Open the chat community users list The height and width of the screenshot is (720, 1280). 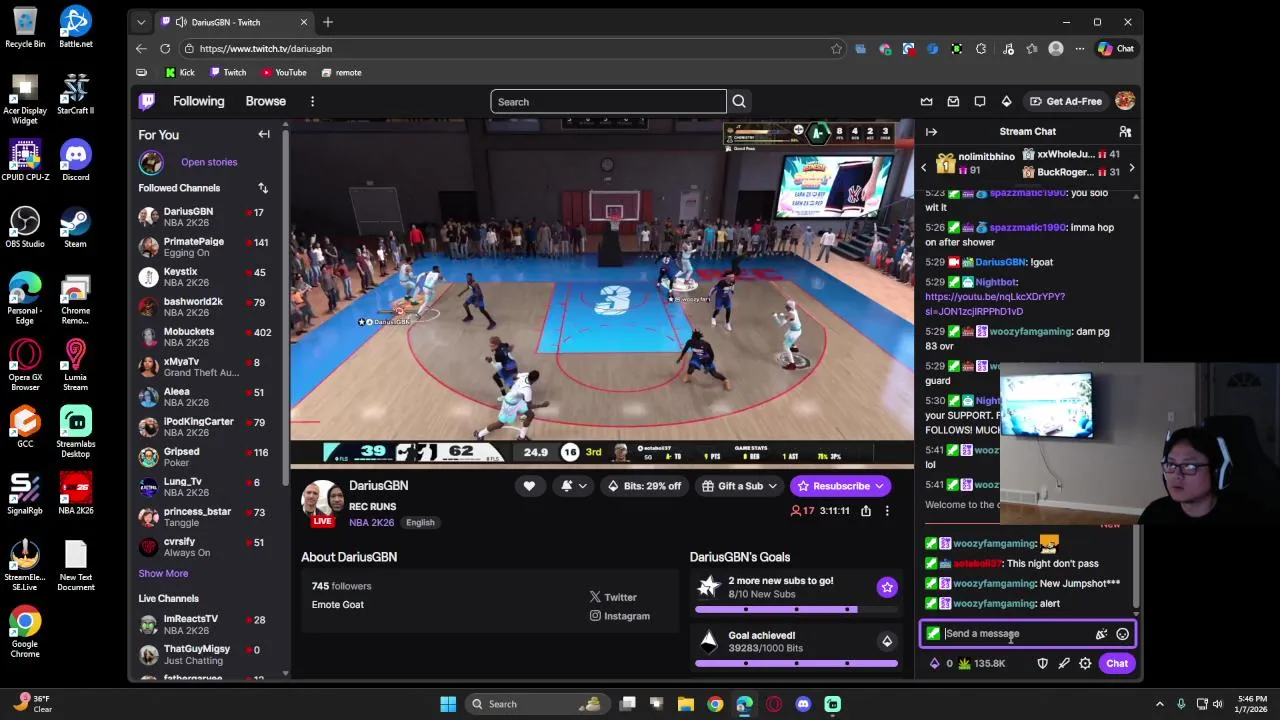1125,132
